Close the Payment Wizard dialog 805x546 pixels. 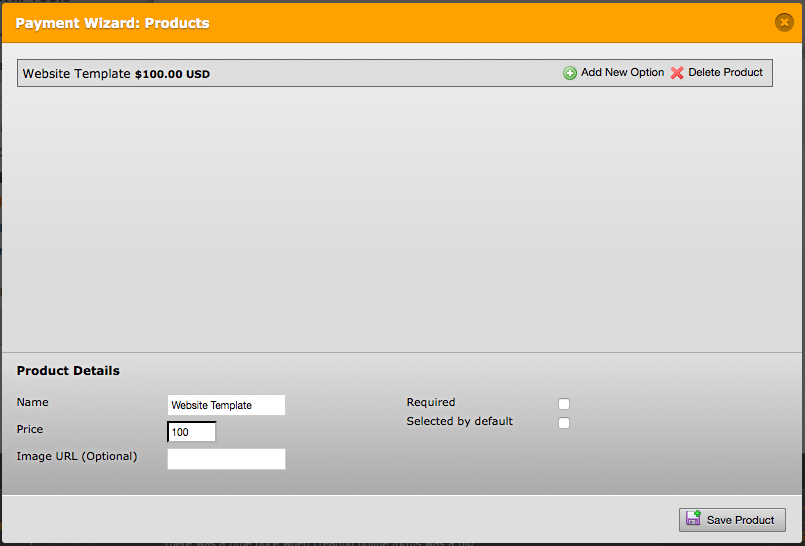pyautogui.click(x=784, y=22)
